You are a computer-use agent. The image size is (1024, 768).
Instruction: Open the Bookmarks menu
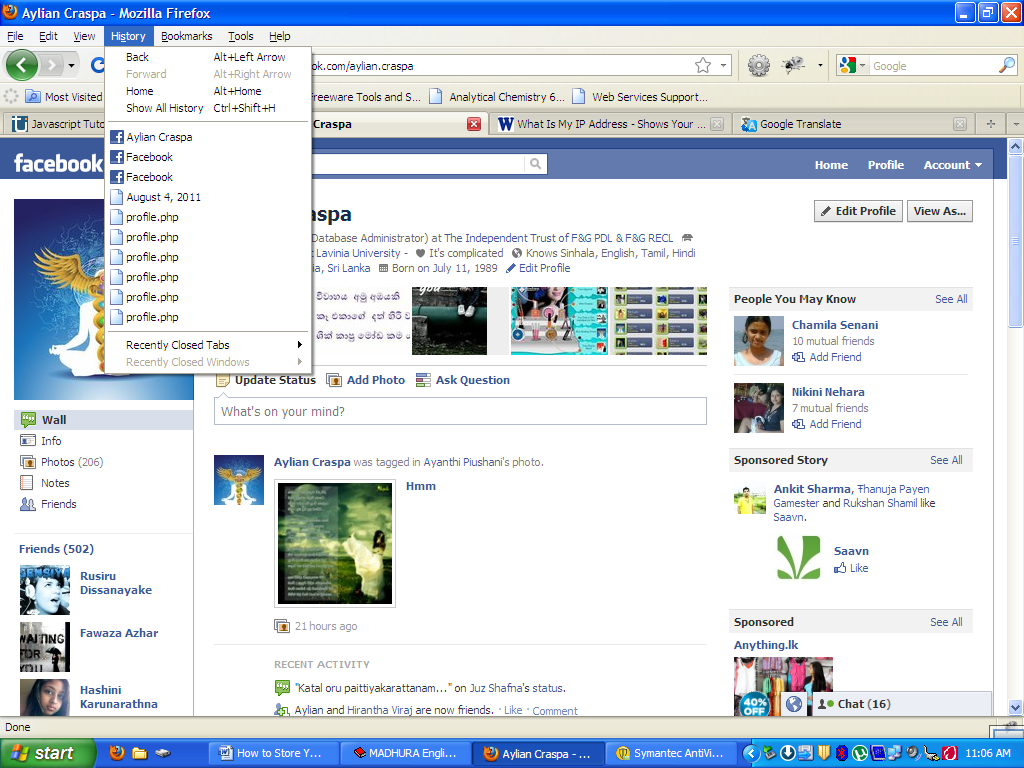click(x=187, y=36)
